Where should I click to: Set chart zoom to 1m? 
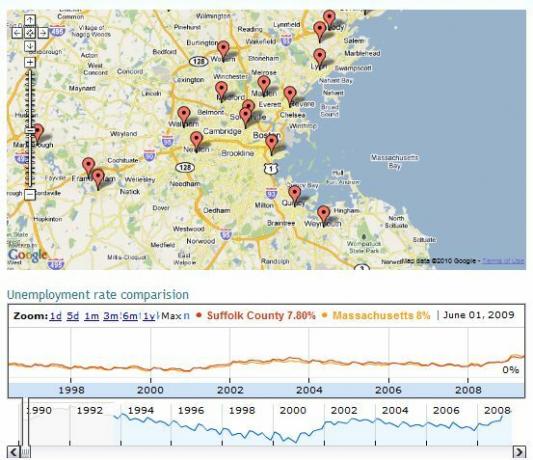91,316
